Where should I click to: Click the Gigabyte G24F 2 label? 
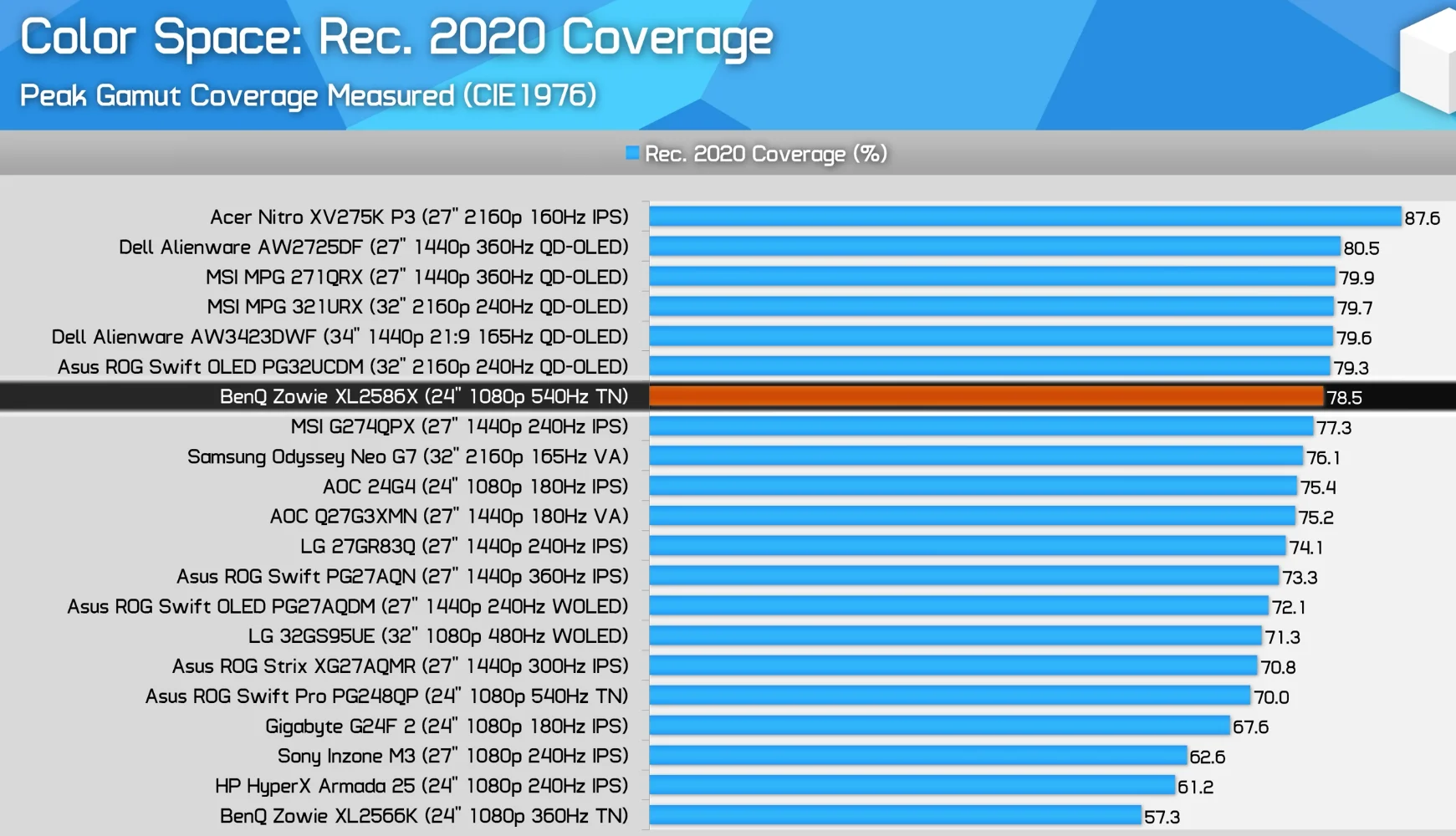coord(447,726)
